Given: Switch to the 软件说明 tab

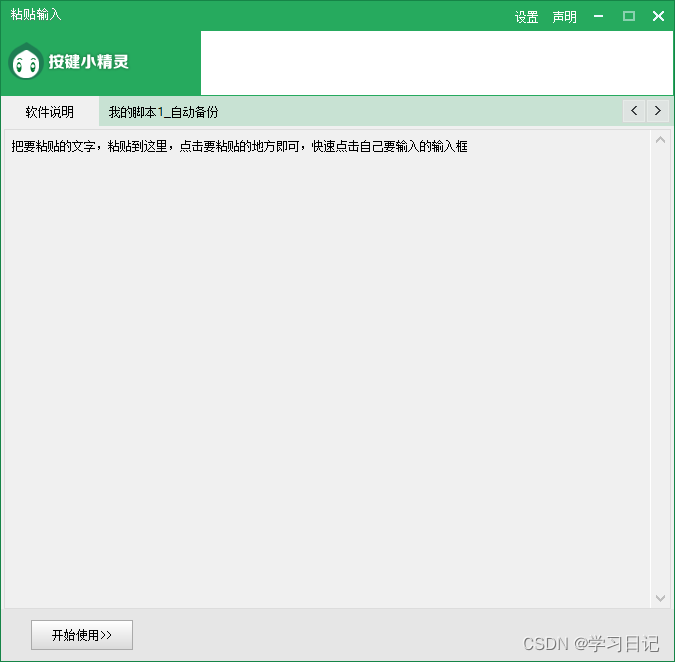Looking at the screenshot, I should point(50,112).
